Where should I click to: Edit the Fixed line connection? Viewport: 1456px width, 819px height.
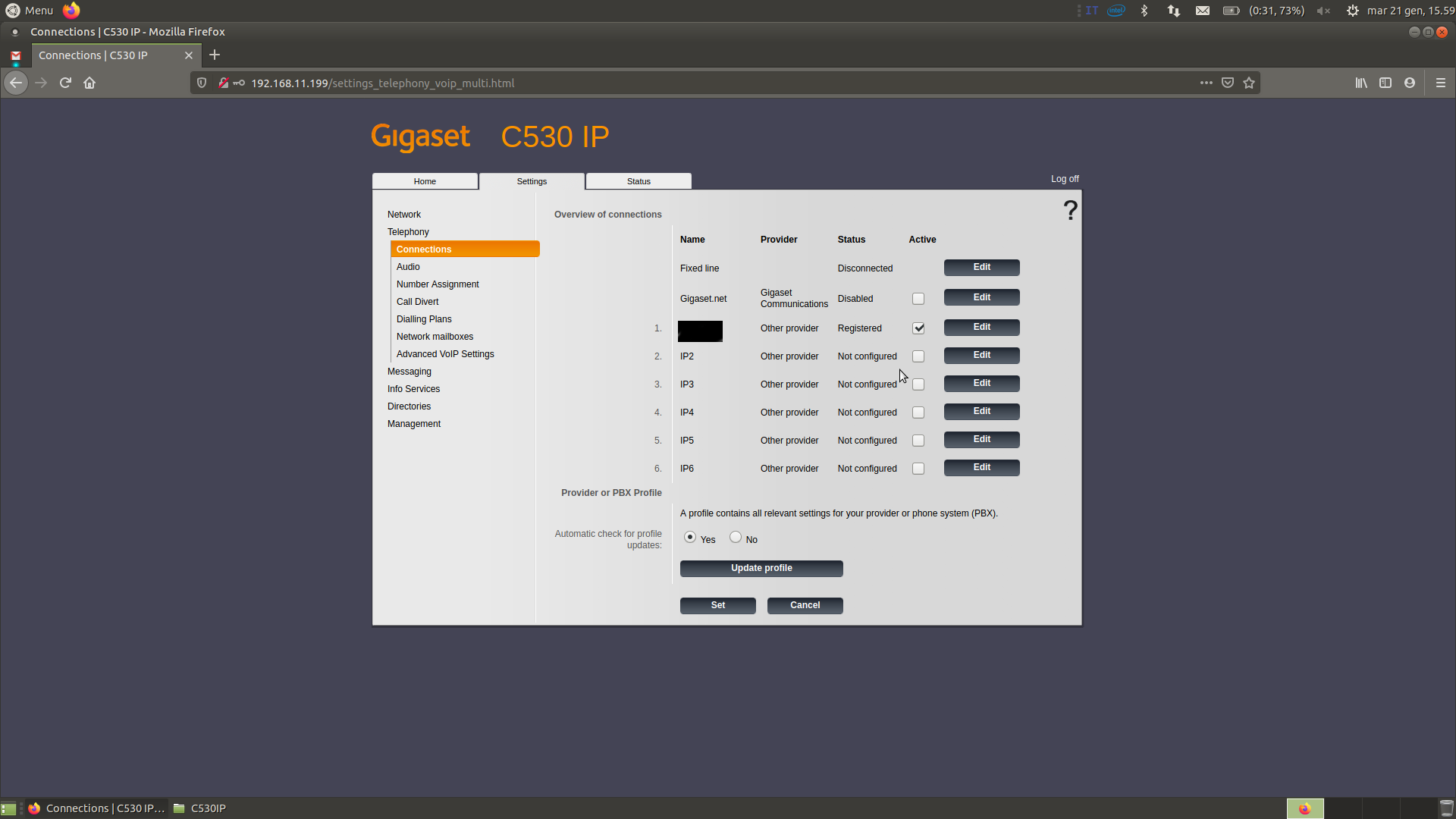(981, 267)
